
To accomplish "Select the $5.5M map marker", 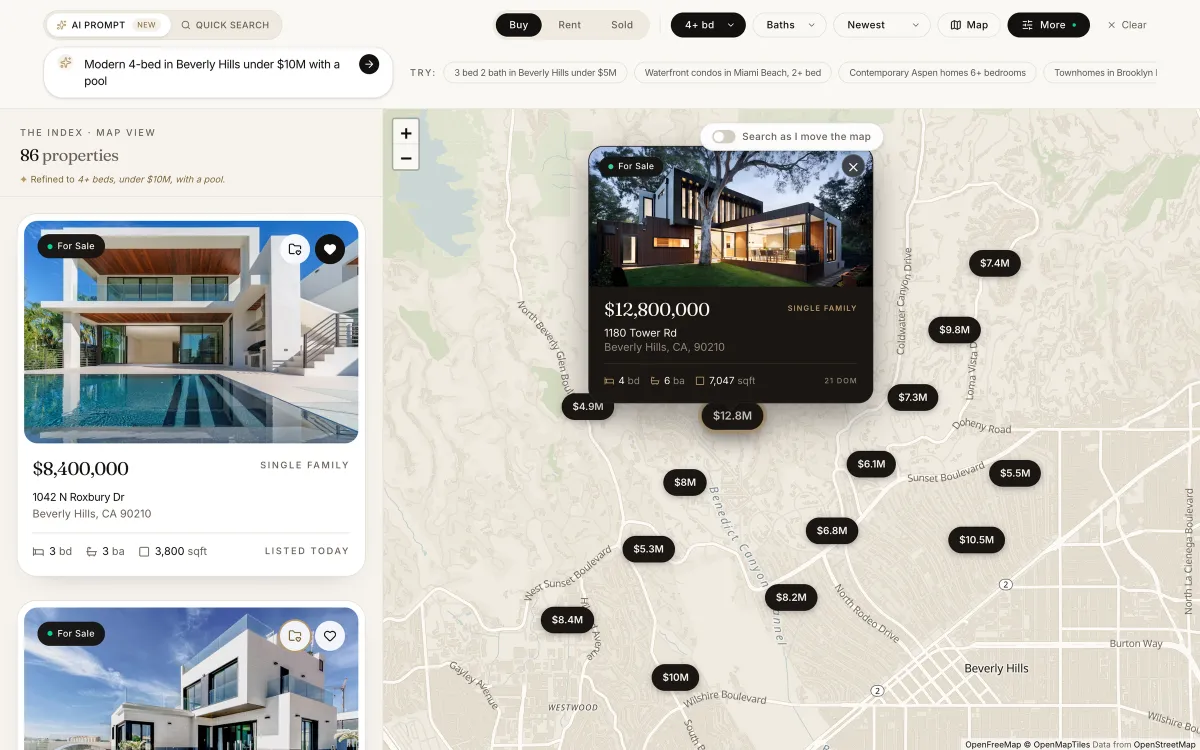I will click(x=1015, y=473).
